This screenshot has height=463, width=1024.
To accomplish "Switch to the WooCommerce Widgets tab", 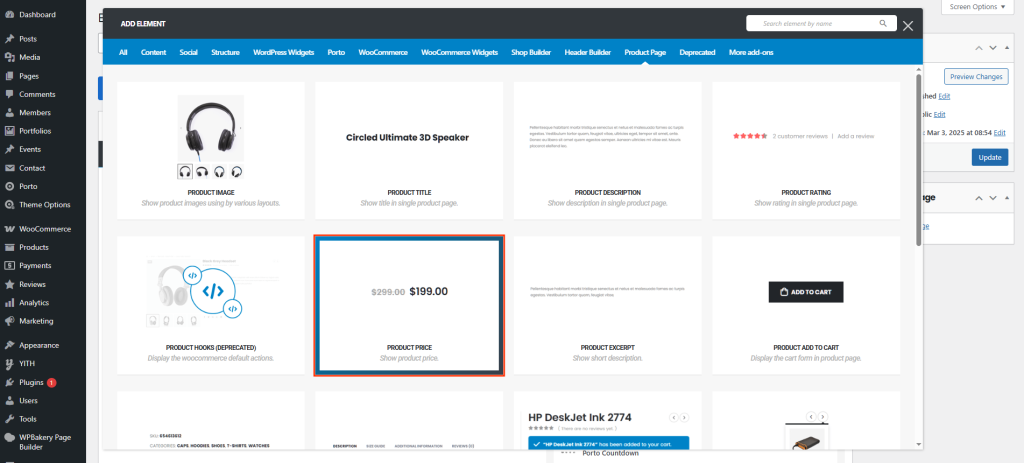I will [x=459, y=52].
